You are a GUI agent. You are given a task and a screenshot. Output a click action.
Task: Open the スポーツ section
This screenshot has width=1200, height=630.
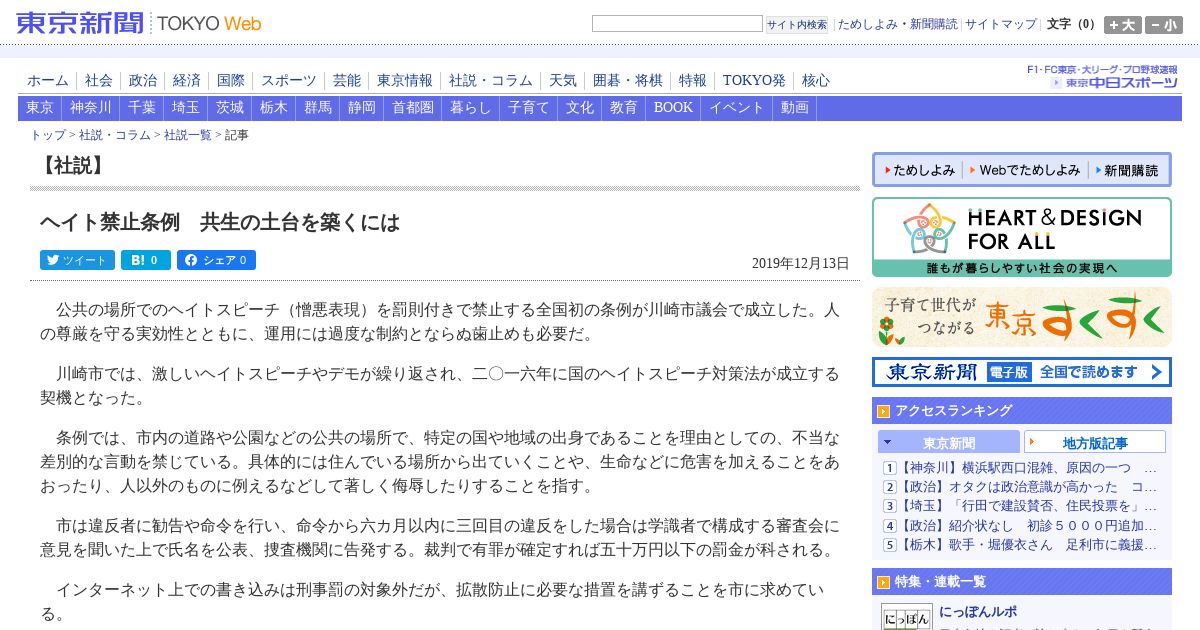pyautogui.click(x=289, y=80)
